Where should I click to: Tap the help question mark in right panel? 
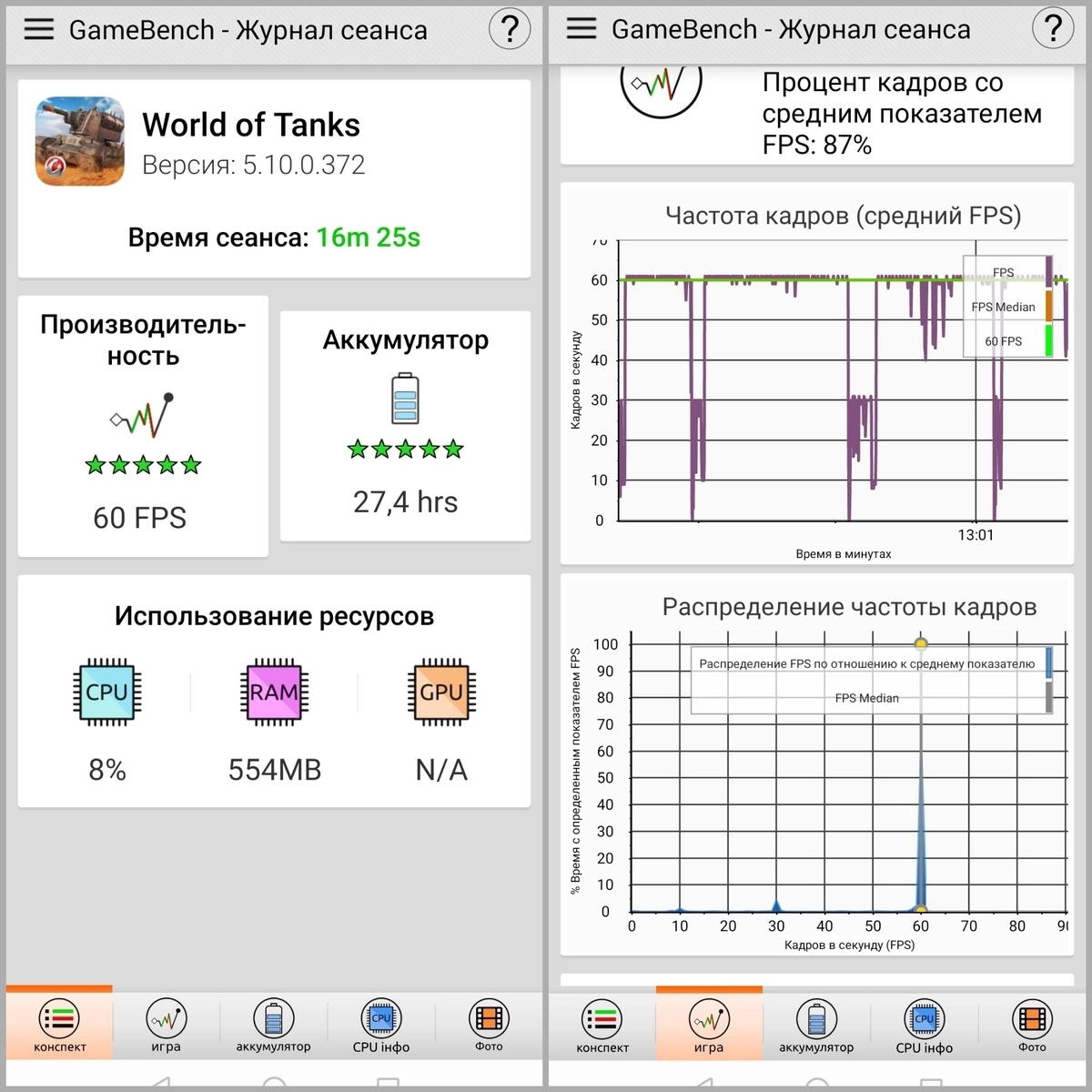click(1053, 29)
